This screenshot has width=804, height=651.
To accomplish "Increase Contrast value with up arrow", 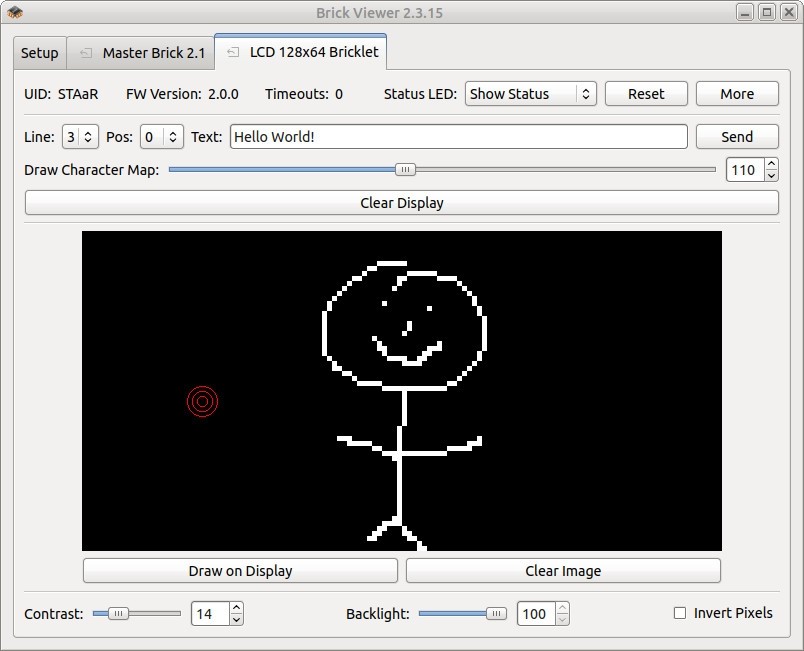I will pos(236,608).
